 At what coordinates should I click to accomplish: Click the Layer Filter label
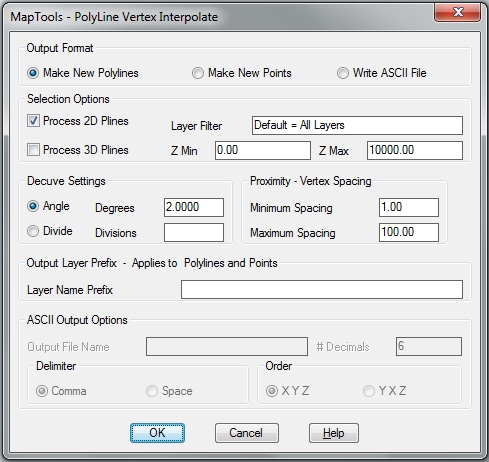click(x=196, y=126)
